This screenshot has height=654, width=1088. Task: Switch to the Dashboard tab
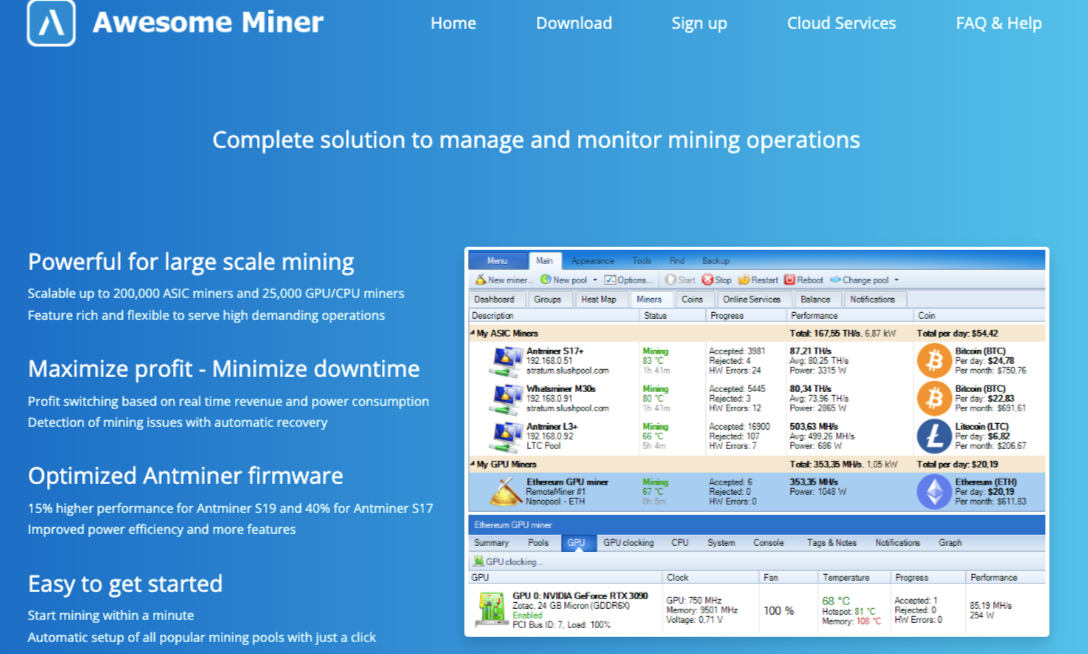click(494, 299)
